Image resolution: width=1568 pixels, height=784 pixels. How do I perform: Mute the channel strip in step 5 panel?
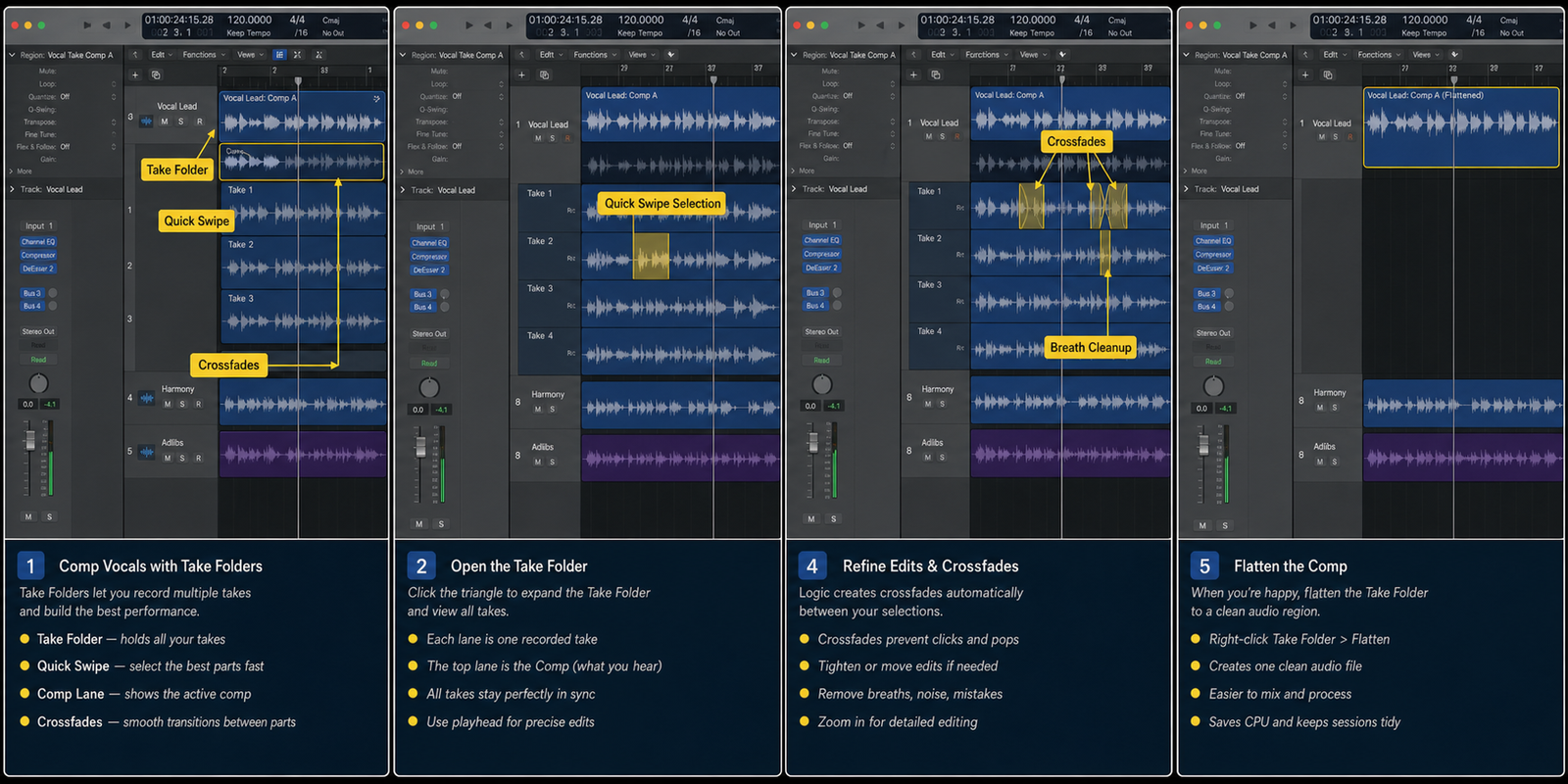(x=1203, y=525)
